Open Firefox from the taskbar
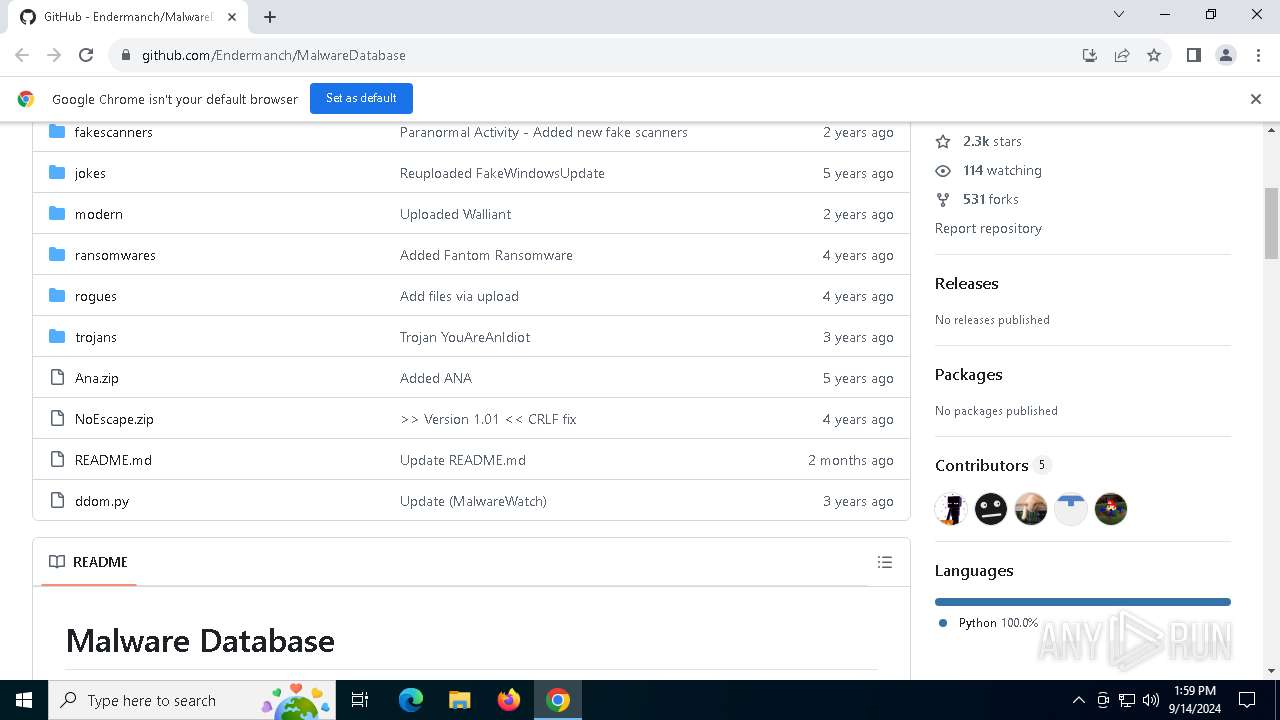The height and width of the screenshot is (720, 1280). tap(509, 700)
